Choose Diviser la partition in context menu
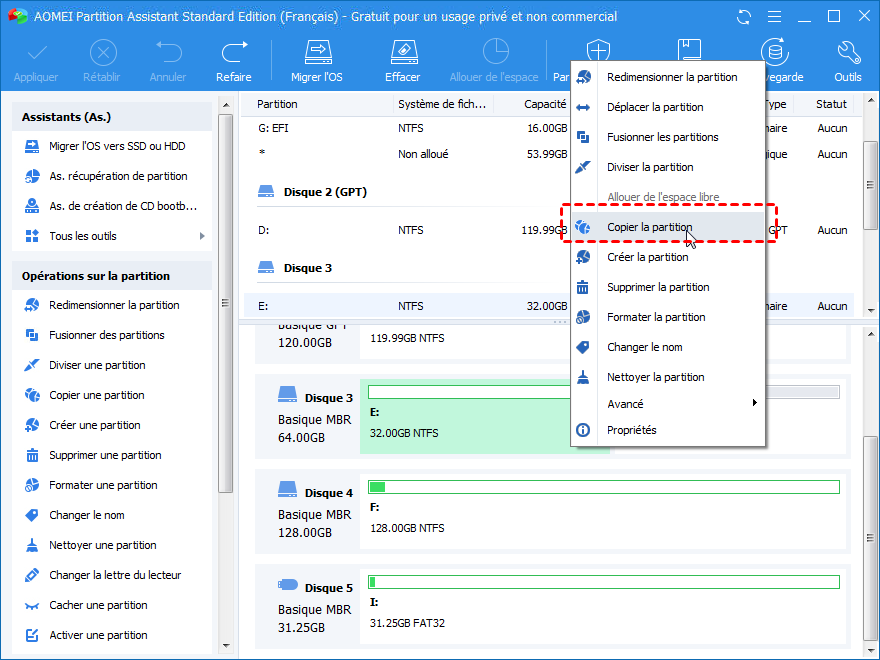This screenshot has height=660, width=880. (668, 167)
